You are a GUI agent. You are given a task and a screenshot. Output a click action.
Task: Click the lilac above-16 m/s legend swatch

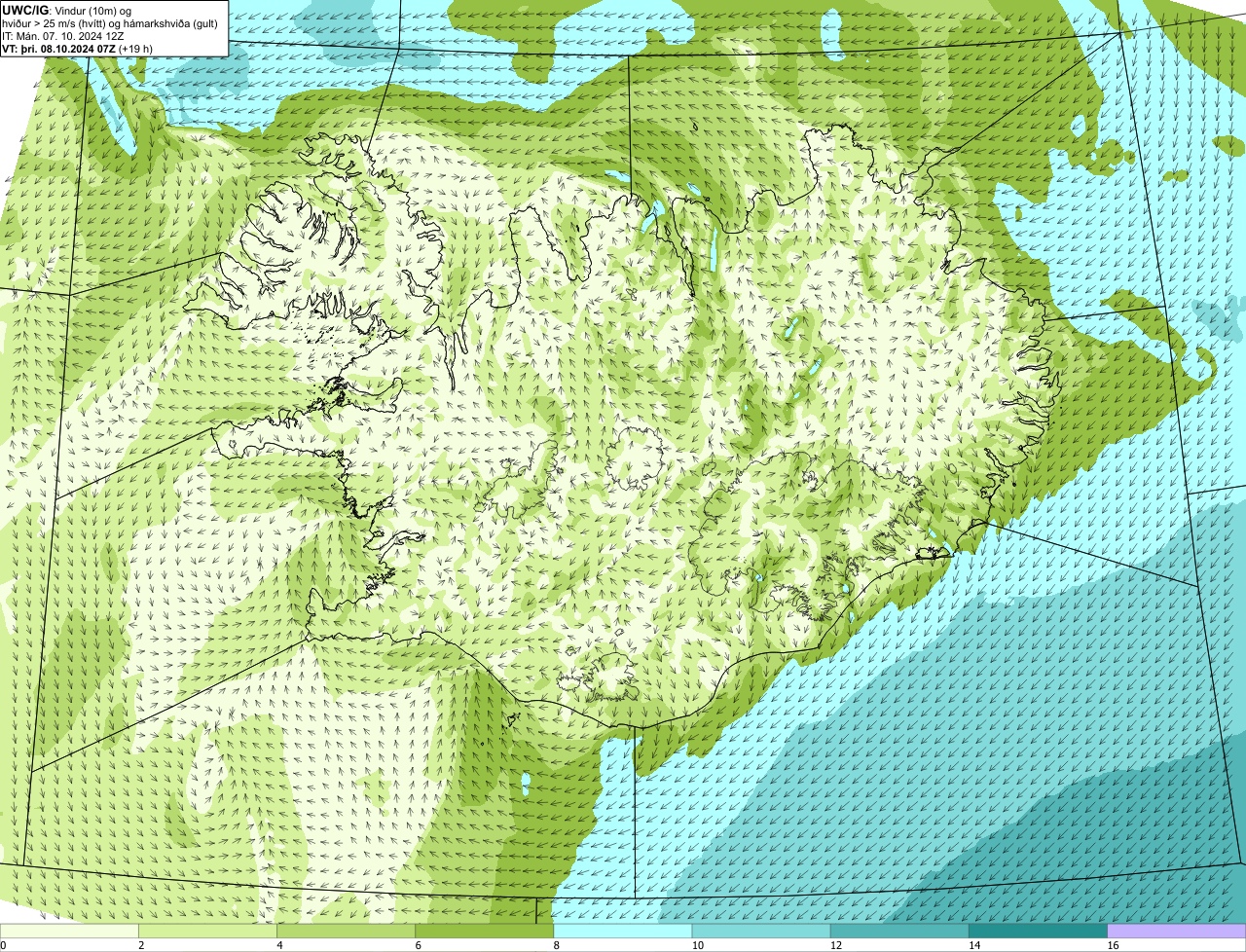1177,932
